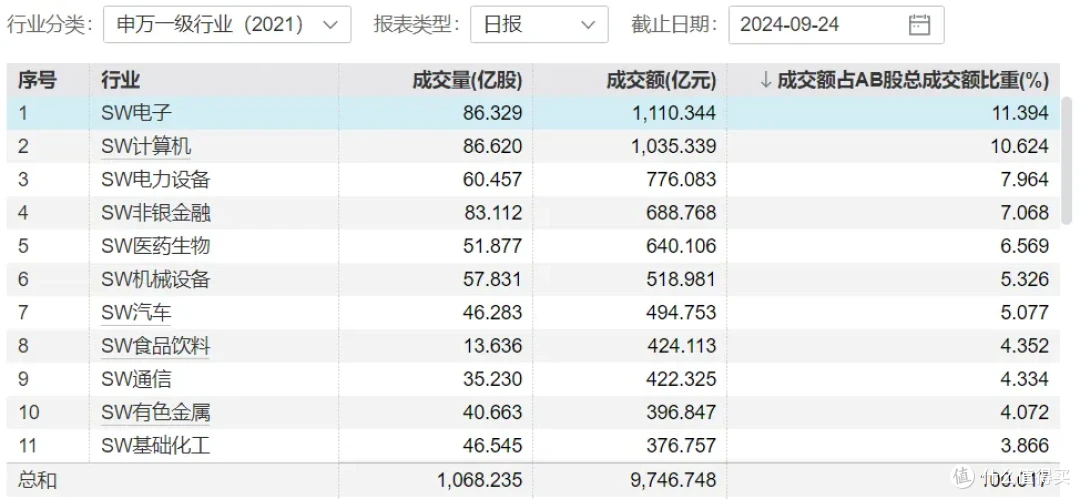The image size is (1080, 499).
Task: Open the SW食品饮料 industry link
Action: (156, 346)
